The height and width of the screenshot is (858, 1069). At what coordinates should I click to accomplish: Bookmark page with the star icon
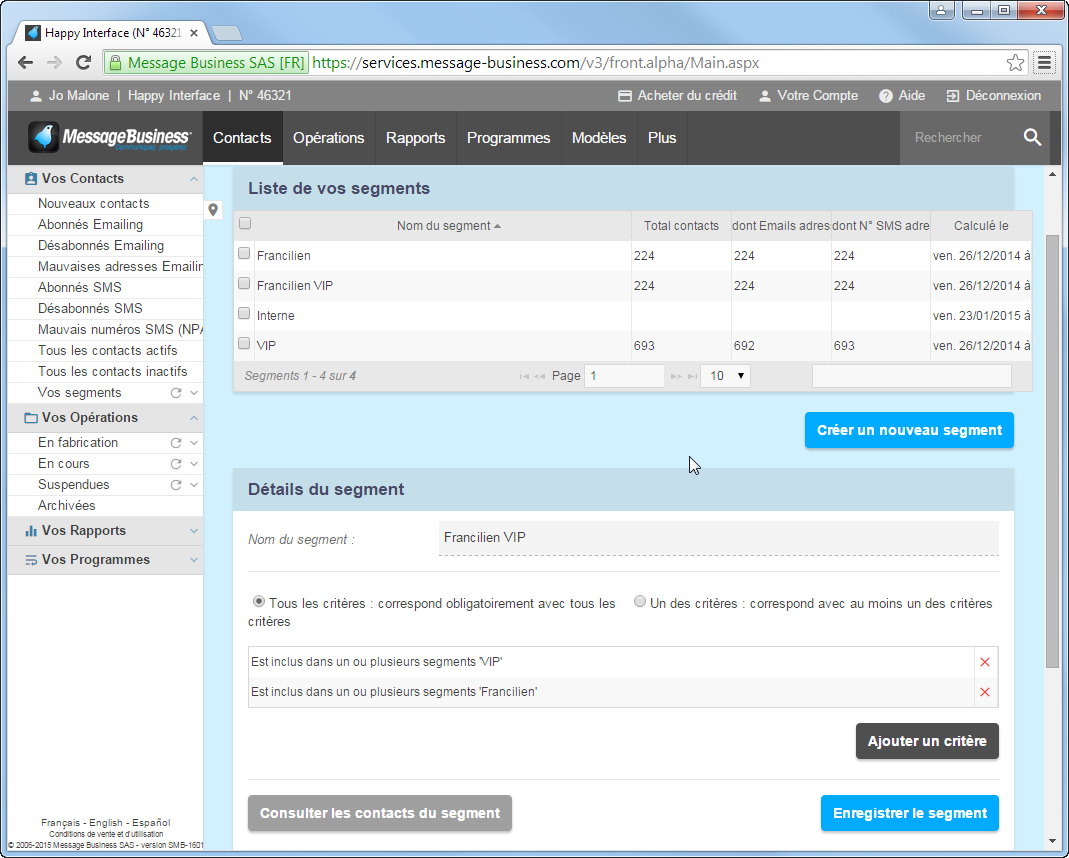[1015, 63]
